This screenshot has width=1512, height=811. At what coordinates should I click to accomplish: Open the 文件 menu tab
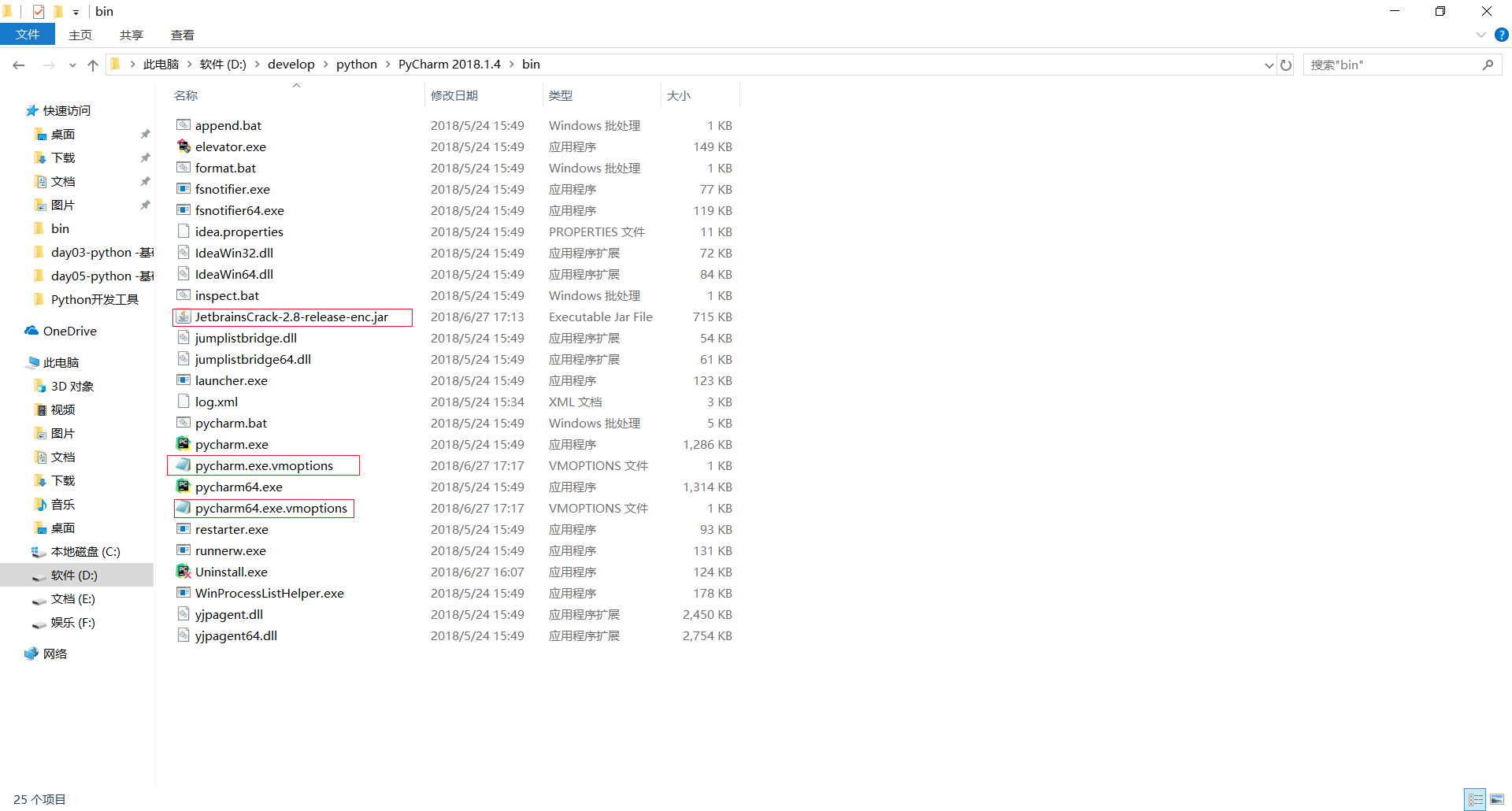[x=28, y=35]
